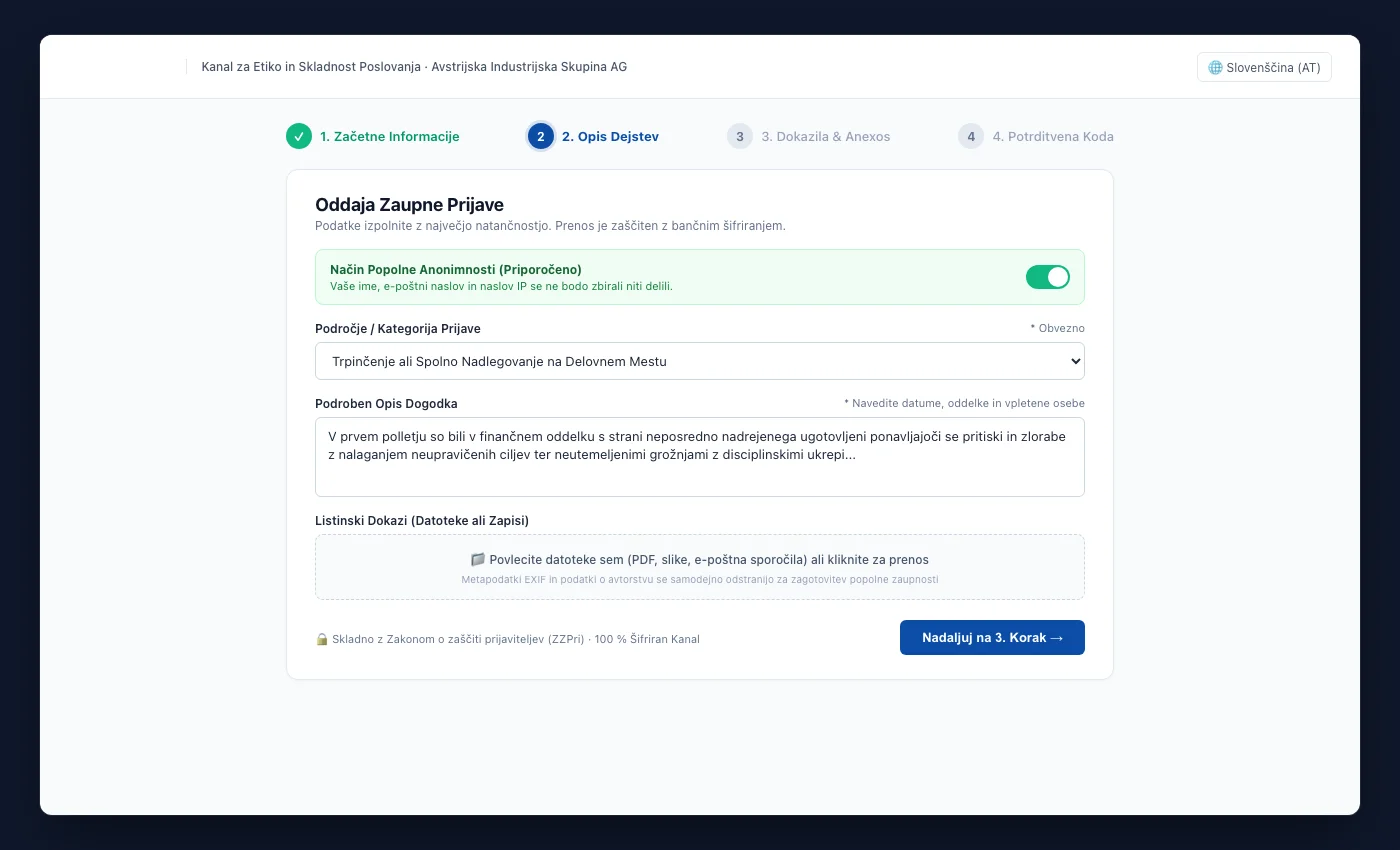Open the Slovenščina (AT) language selector

click(x=1264, y=67)
